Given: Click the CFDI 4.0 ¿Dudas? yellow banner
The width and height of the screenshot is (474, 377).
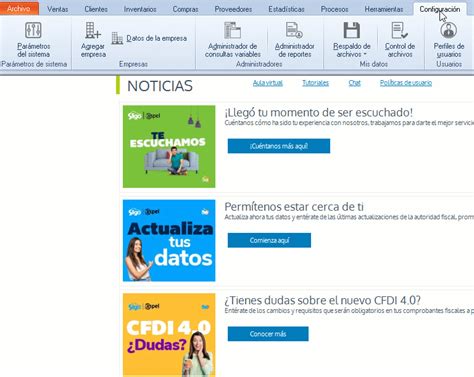Looking at the screenshot, I should 169,335.
